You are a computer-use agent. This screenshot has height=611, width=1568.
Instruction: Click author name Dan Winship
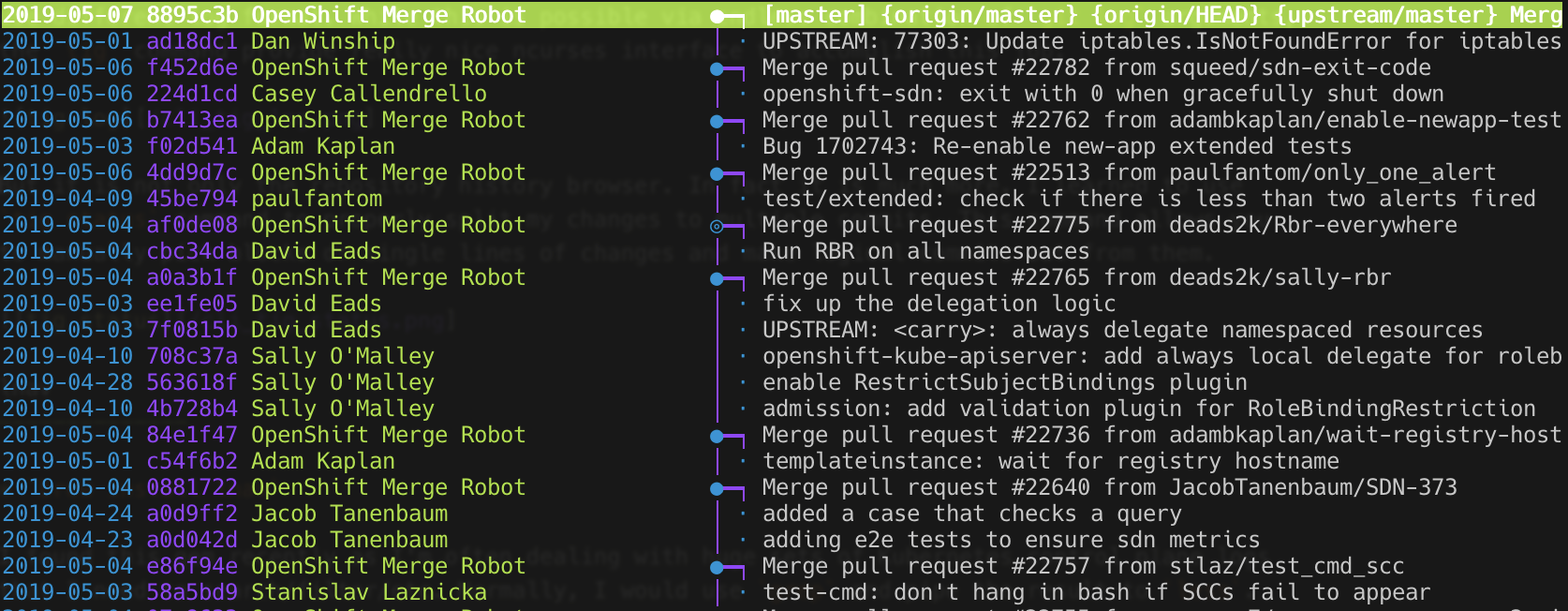pos(323,41)
